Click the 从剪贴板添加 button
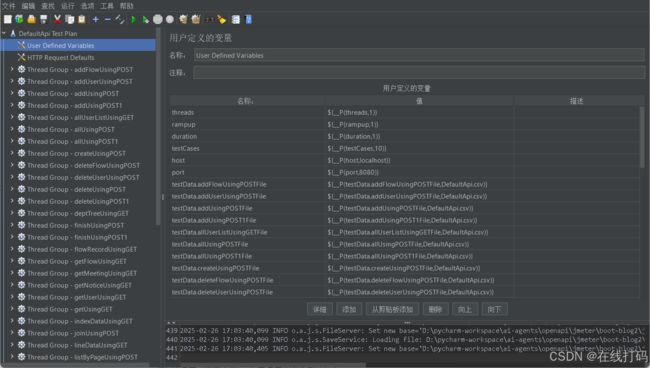Screen dimensions: 650x368 click(392, 309)
